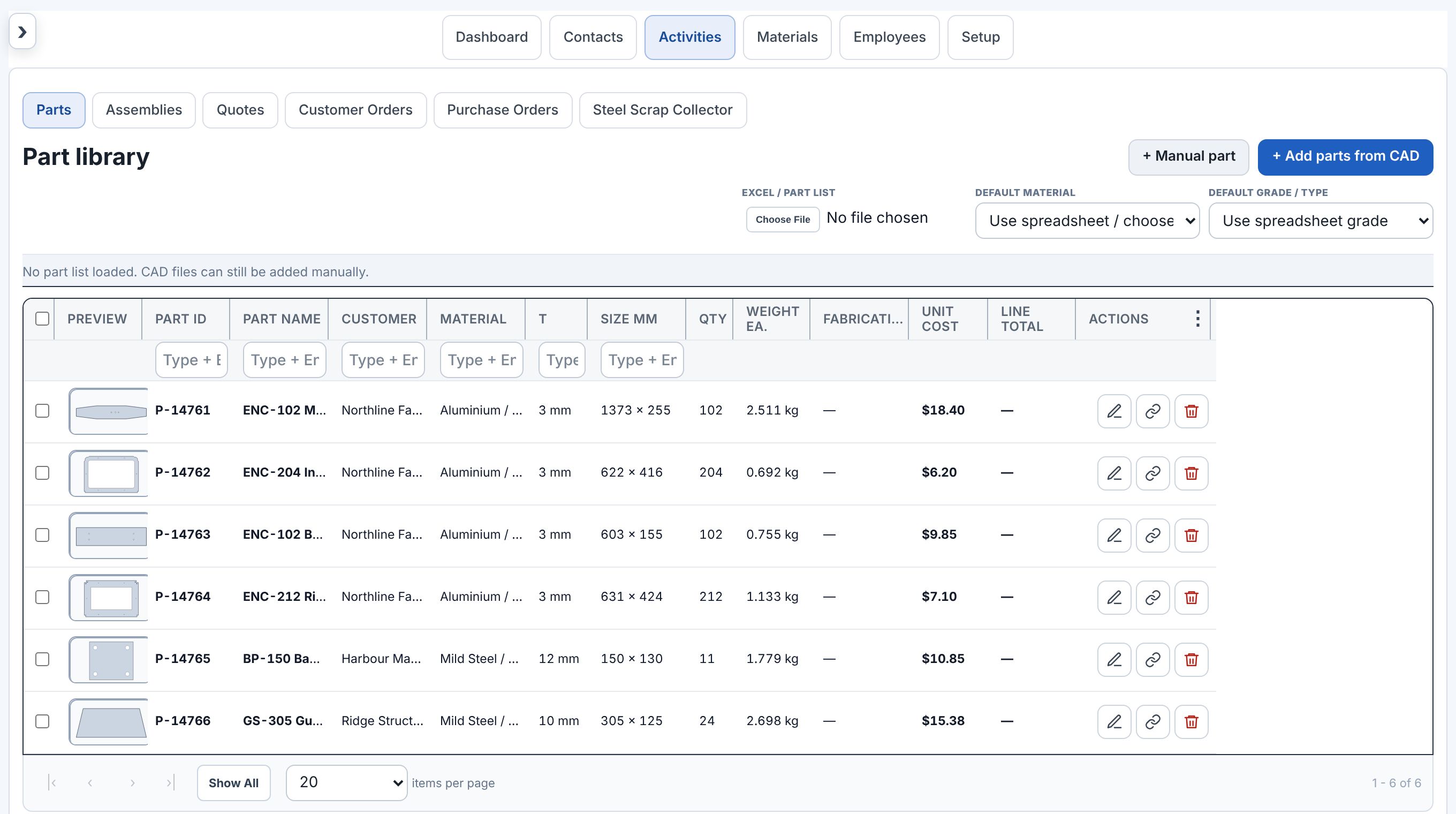
Task: Open table column options three-dot menu
Action: coord(1197,319)
